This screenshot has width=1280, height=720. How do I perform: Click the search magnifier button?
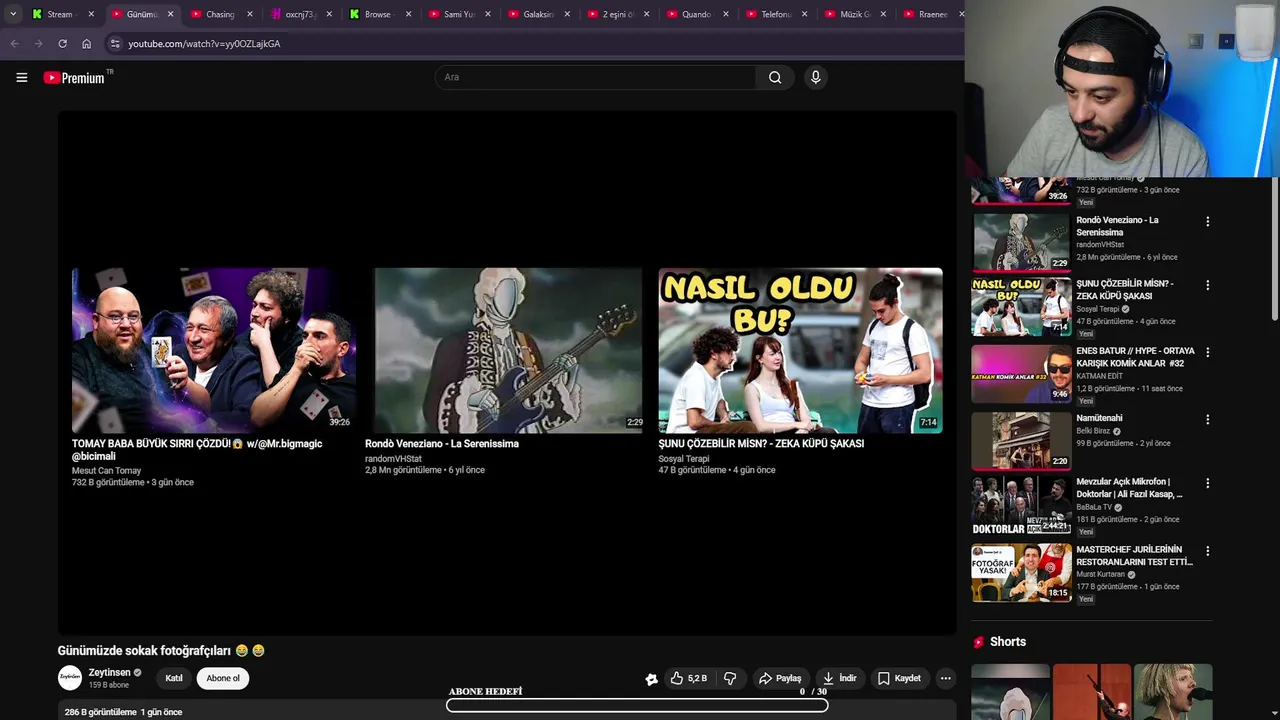[x=775, y=77]
